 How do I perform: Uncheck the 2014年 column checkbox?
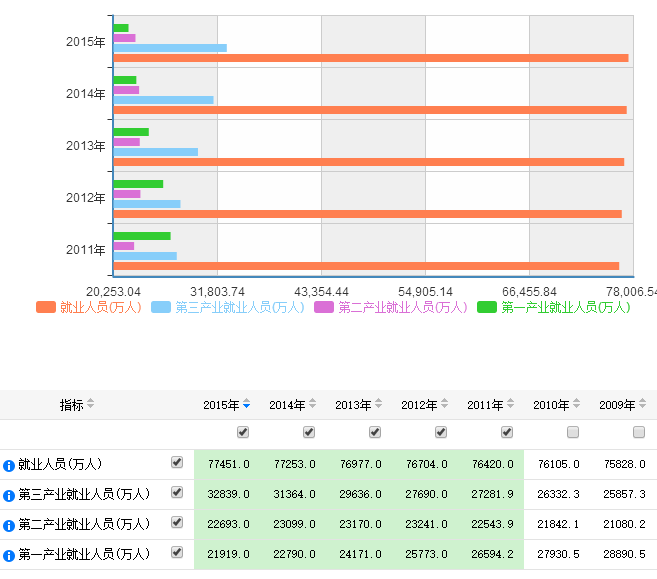309,432
